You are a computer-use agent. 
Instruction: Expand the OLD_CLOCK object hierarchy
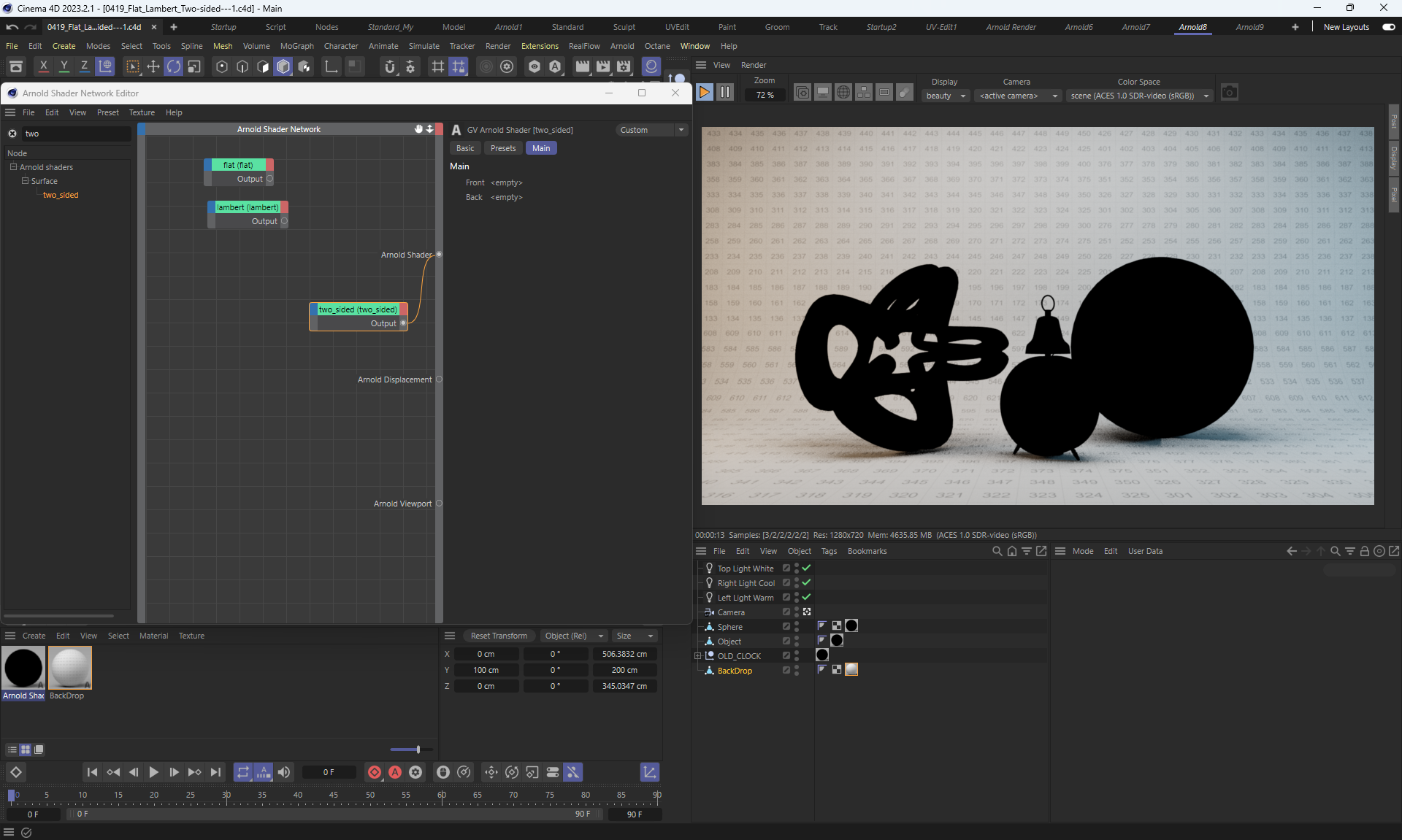coord(698,656)
